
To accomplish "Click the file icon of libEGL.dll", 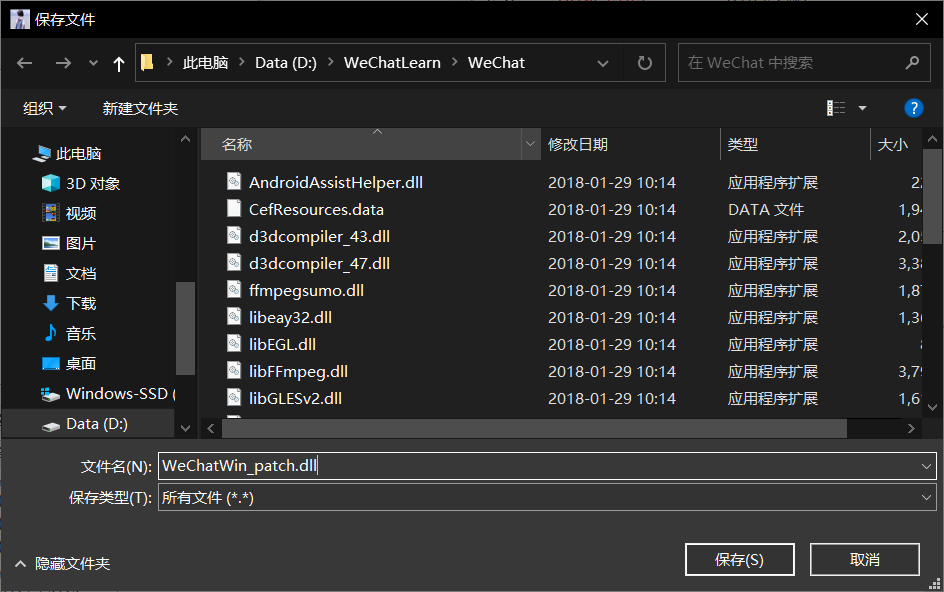I will (x=234, y=344).
